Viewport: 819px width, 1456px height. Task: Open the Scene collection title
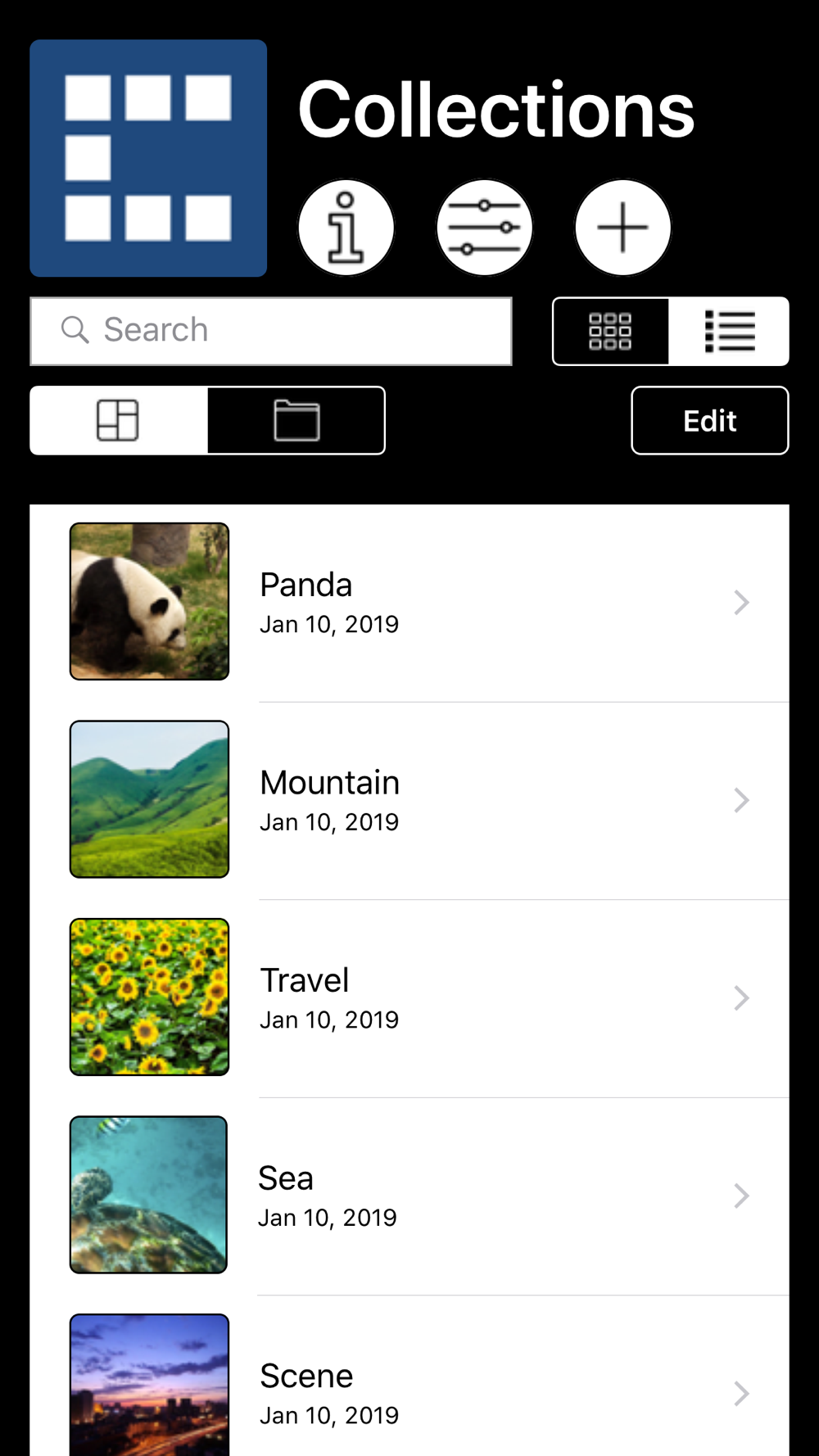click(x=306, y=1377)
